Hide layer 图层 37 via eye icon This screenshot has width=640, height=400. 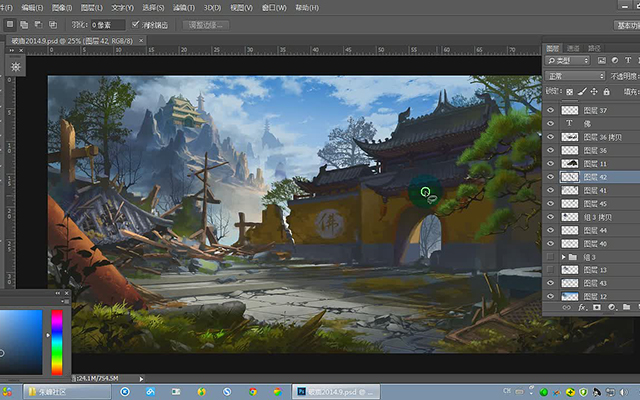(551, 110)
